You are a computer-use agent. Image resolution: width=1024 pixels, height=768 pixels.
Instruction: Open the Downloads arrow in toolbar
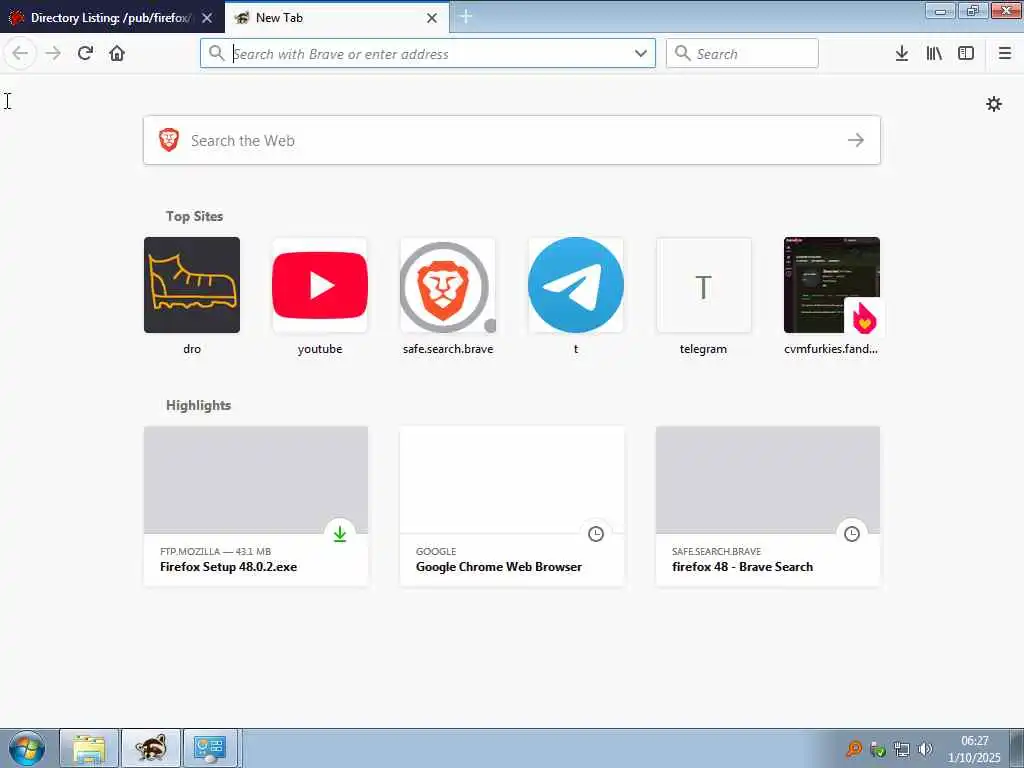902,54
